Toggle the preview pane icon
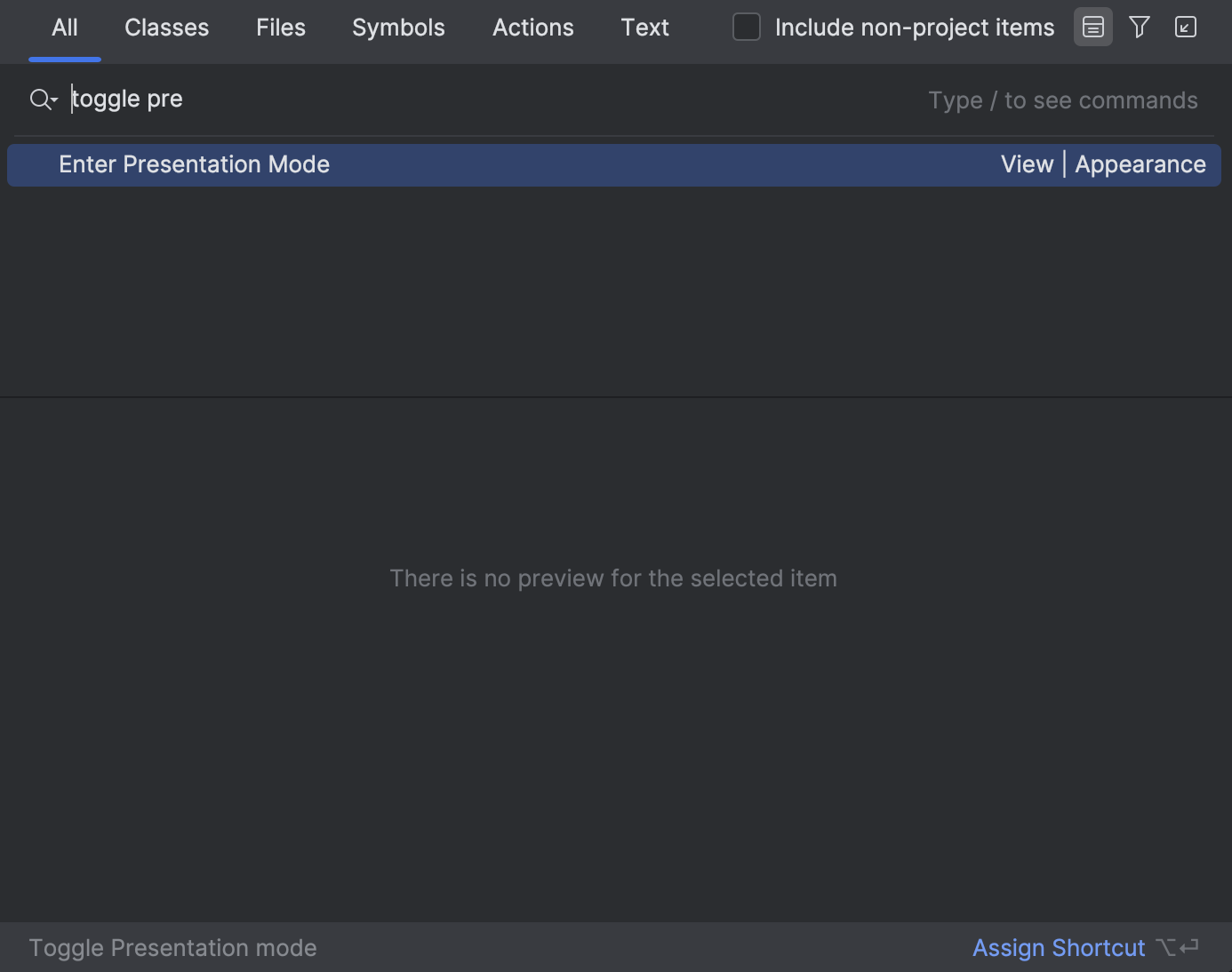 [x=1092, y=27]
